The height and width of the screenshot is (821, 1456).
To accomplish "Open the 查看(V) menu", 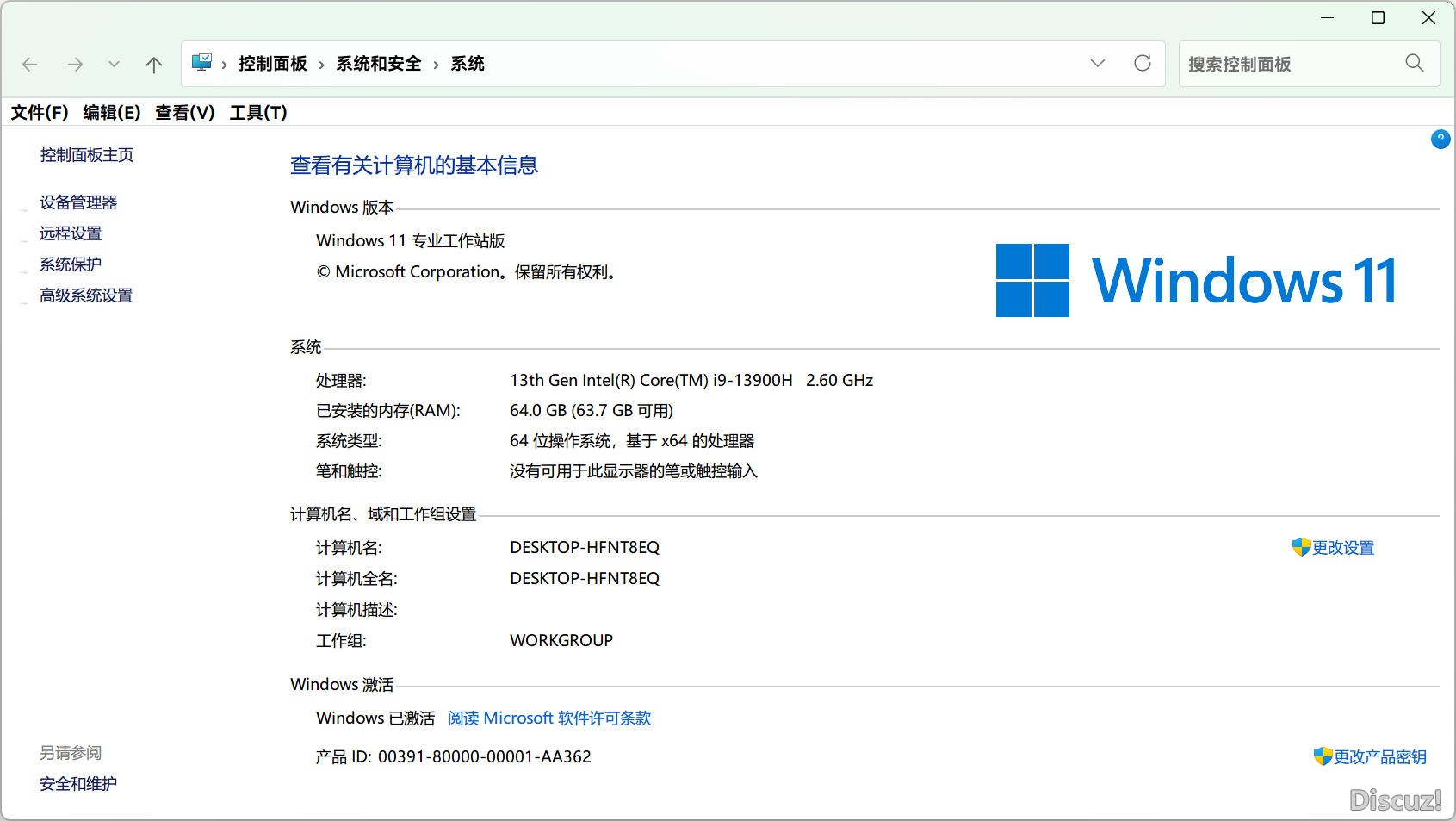I will pyautogui.click(x=184, y=113).
